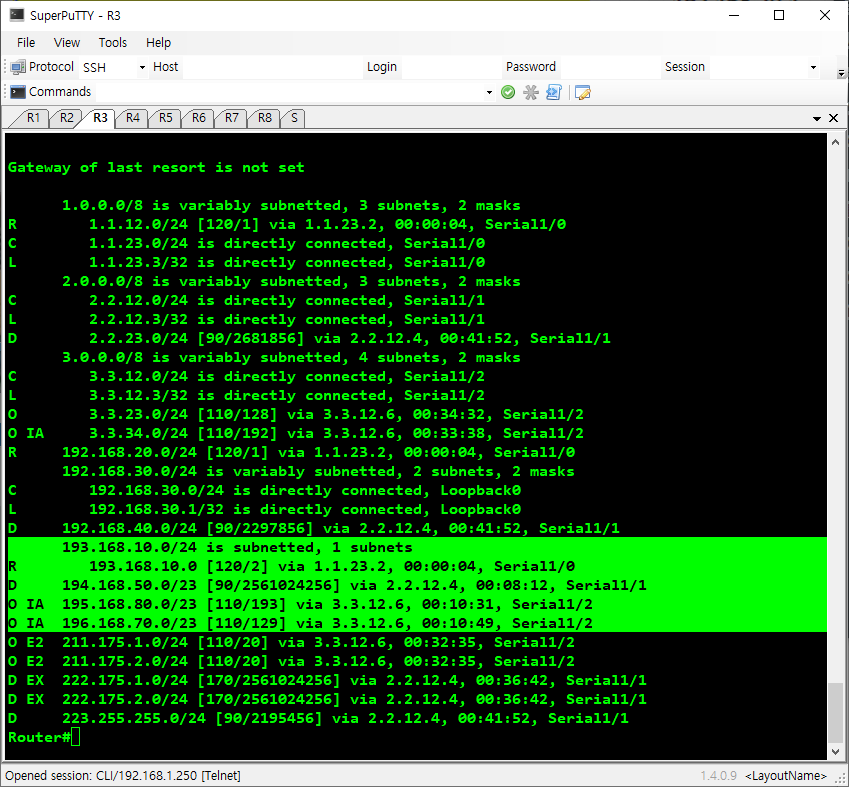Click the blue script send icon

(554, 93)
